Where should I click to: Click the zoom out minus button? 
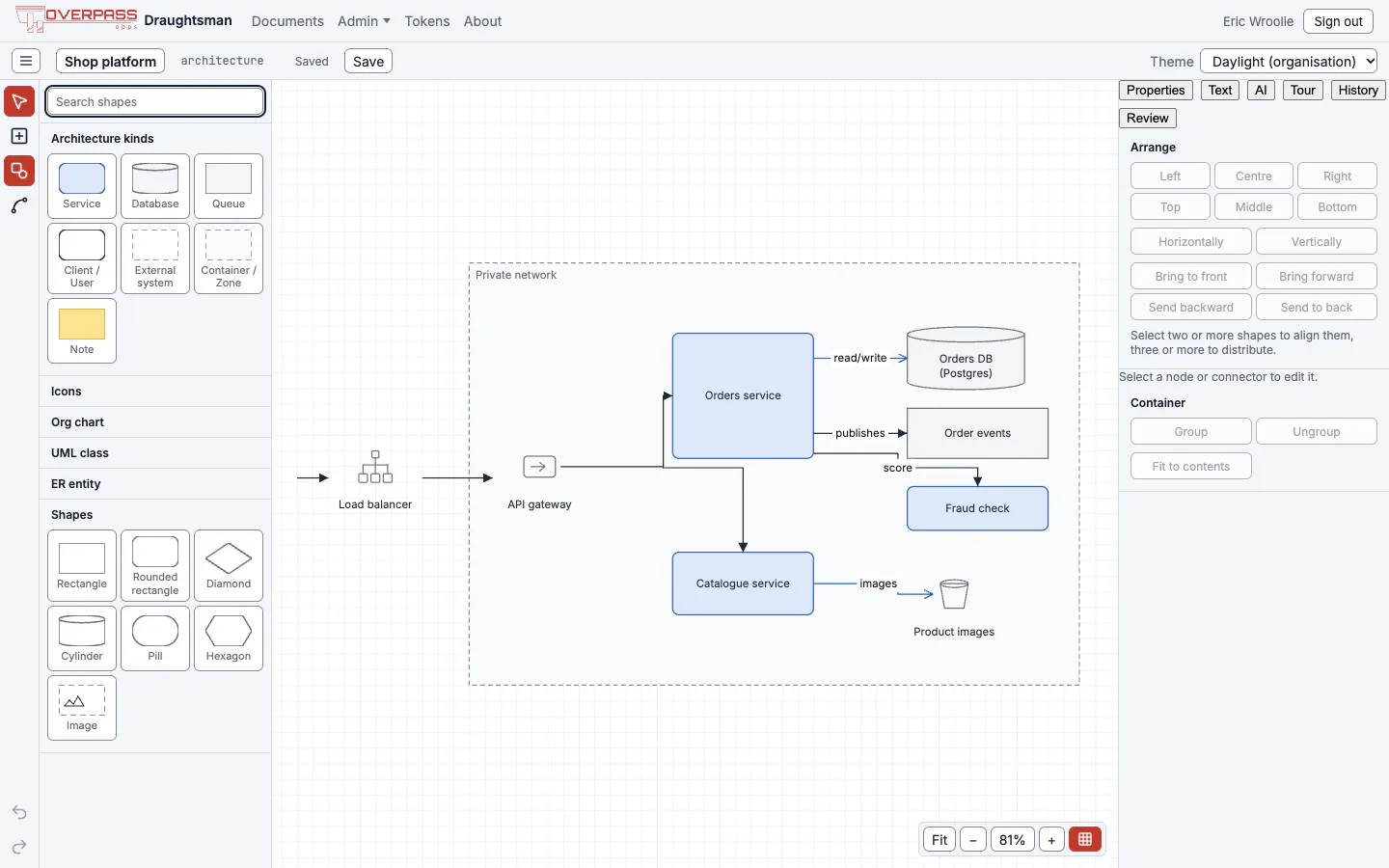tap(973, 839)
